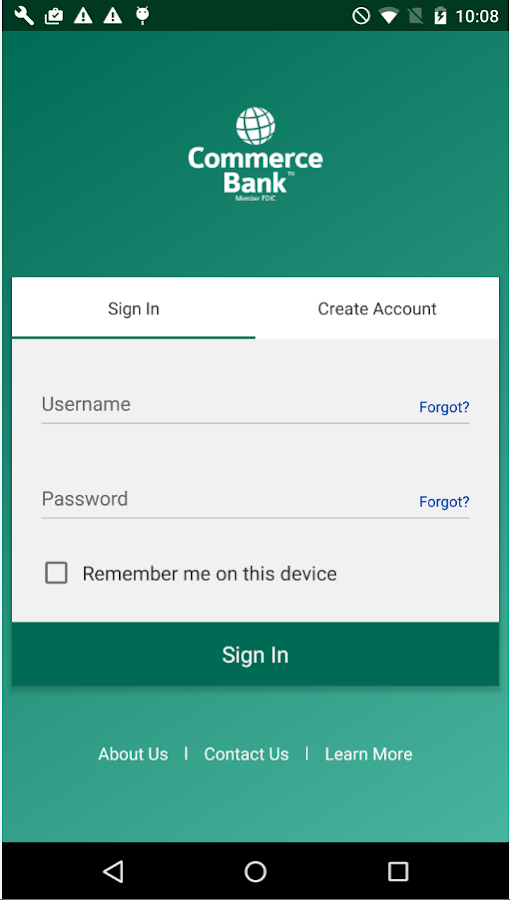Open the Learn More link
The width and height of the screenshot is (510, 900).
click(368, 754)
